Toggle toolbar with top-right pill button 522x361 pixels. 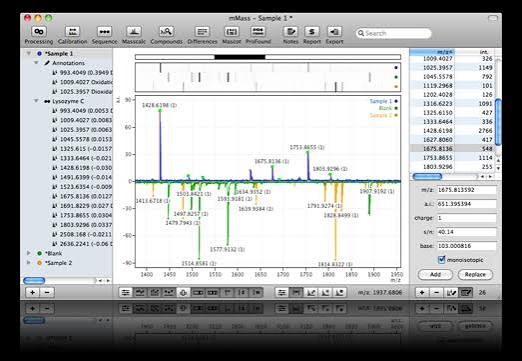(493, 18)
